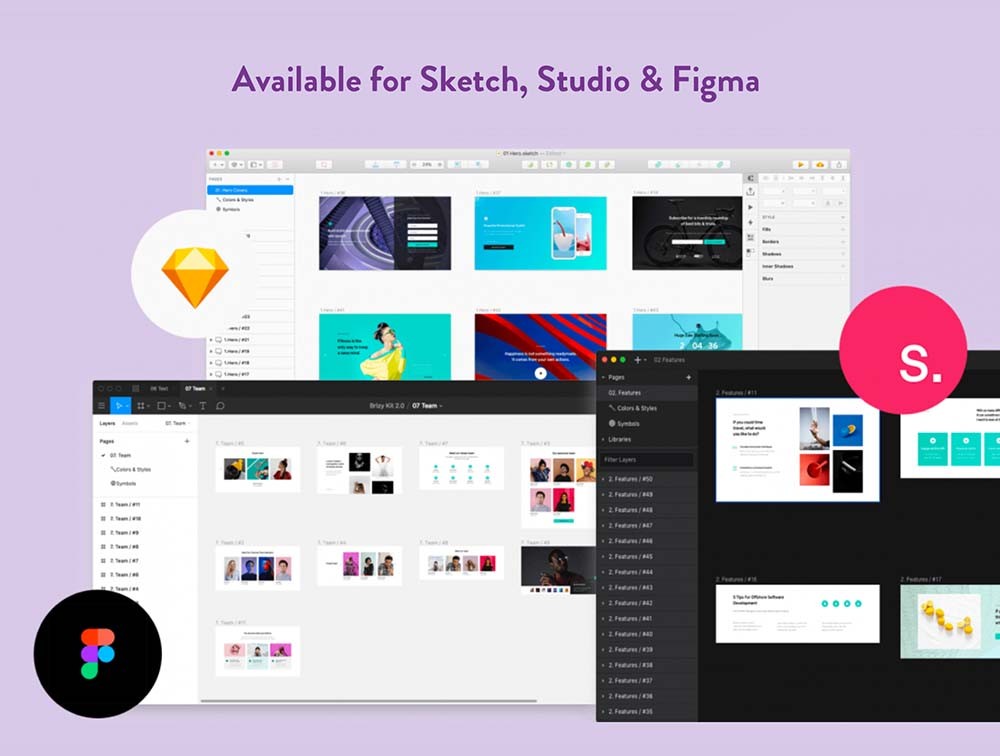Expand the 2. Features / #50 layer
Viewport: 1000px width, 756px height.
click(603, 479)
